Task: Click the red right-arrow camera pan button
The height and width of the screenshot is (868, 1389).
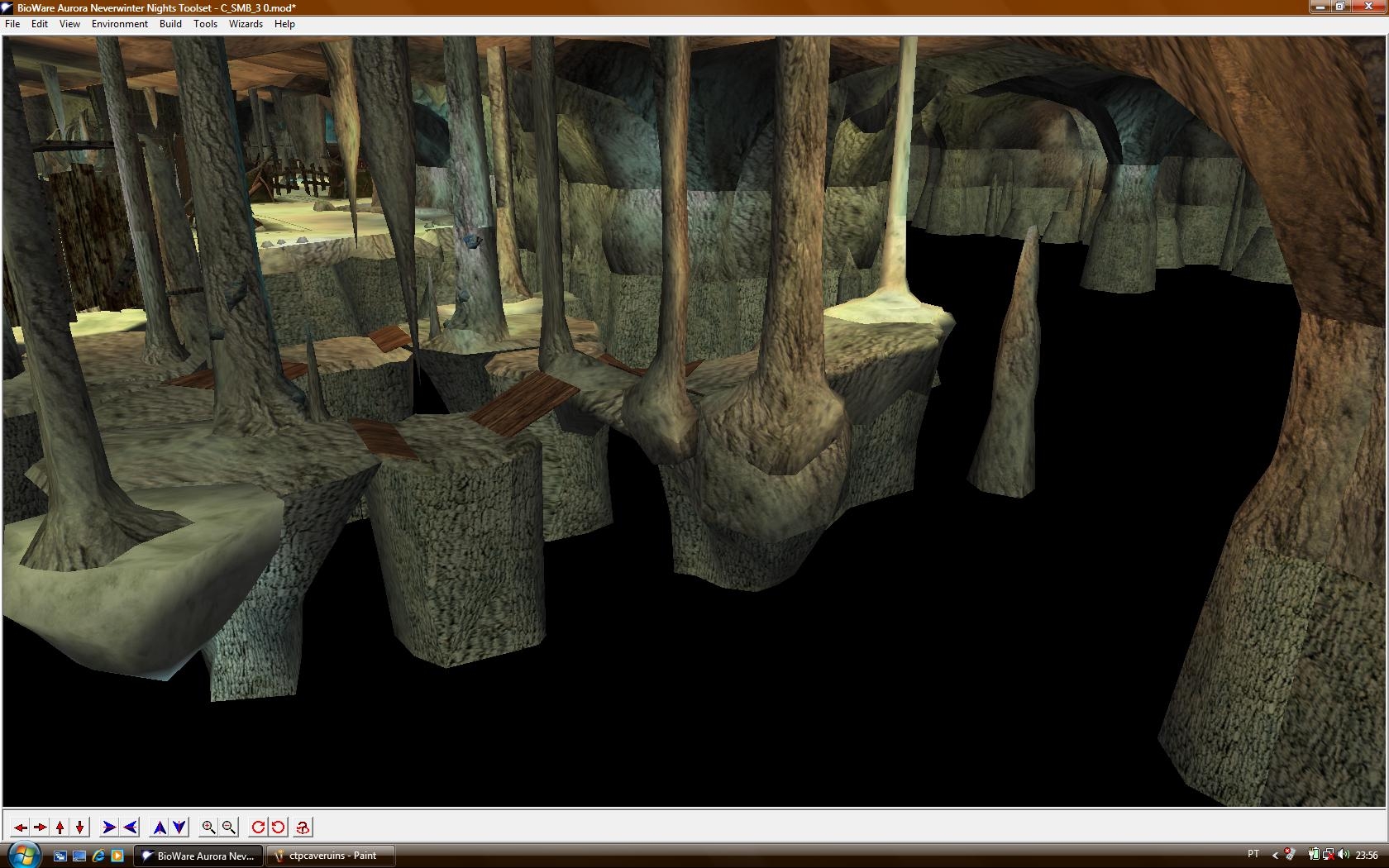Action: click(41, 827)
